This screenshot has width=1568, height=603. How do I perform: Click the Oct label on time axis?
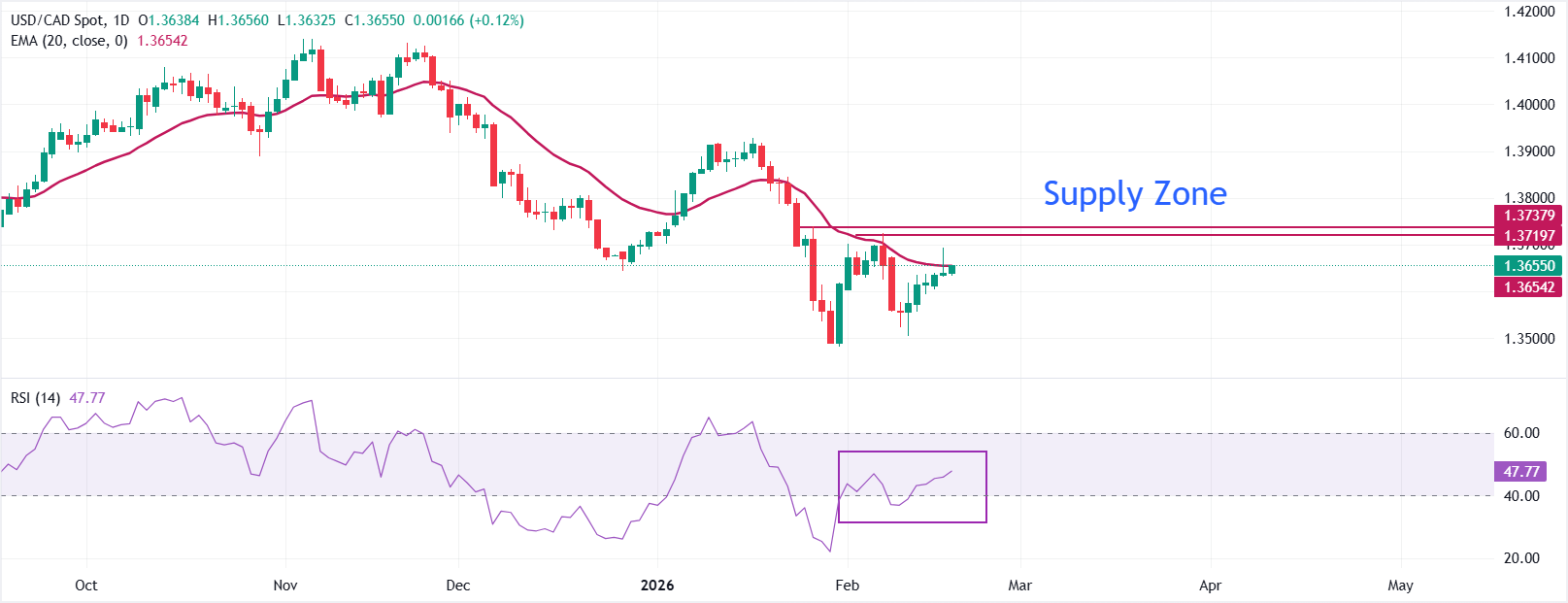(86, 586)
